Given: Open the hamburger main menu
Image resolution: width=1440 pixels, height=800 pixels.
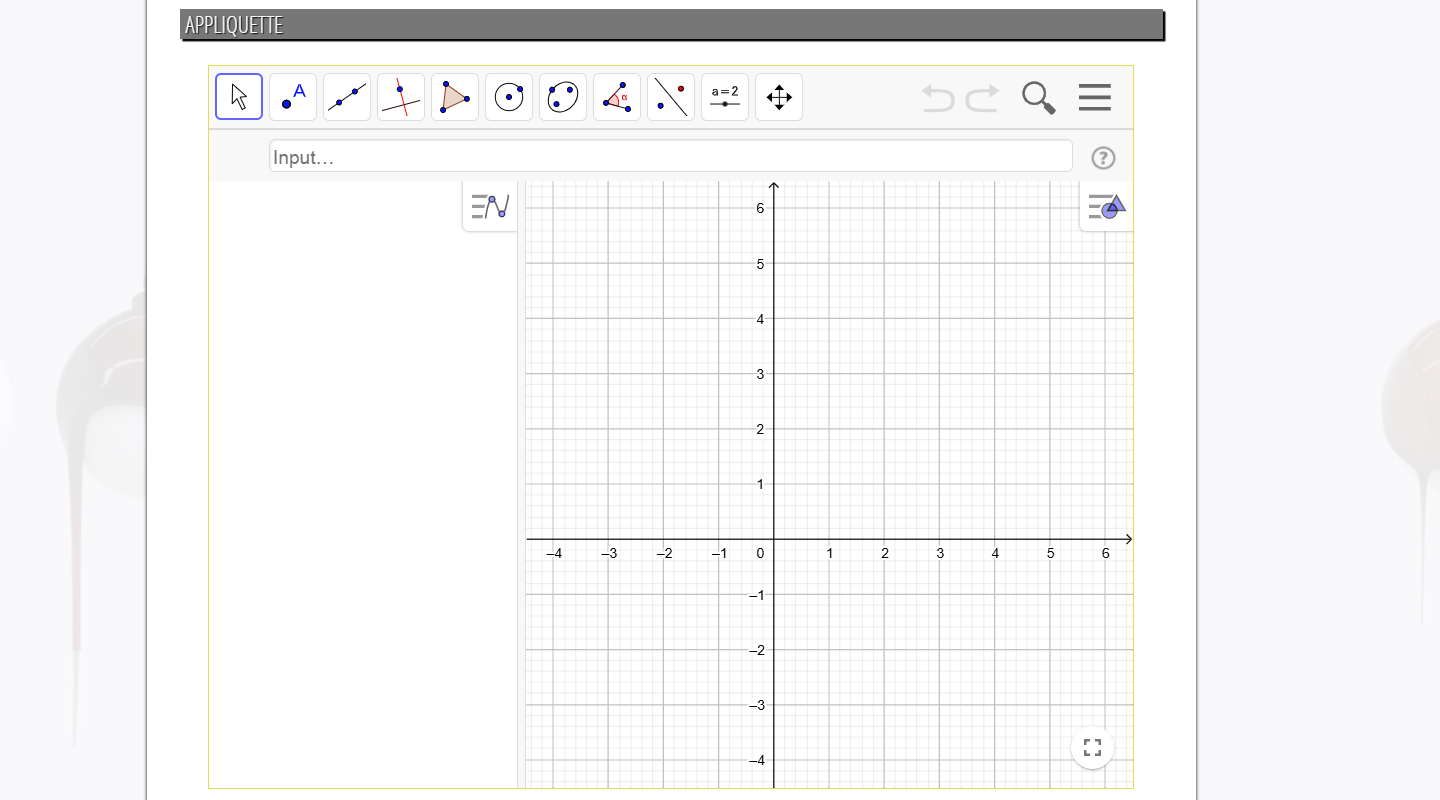Looking at the screenshot, I should 1095,97.
